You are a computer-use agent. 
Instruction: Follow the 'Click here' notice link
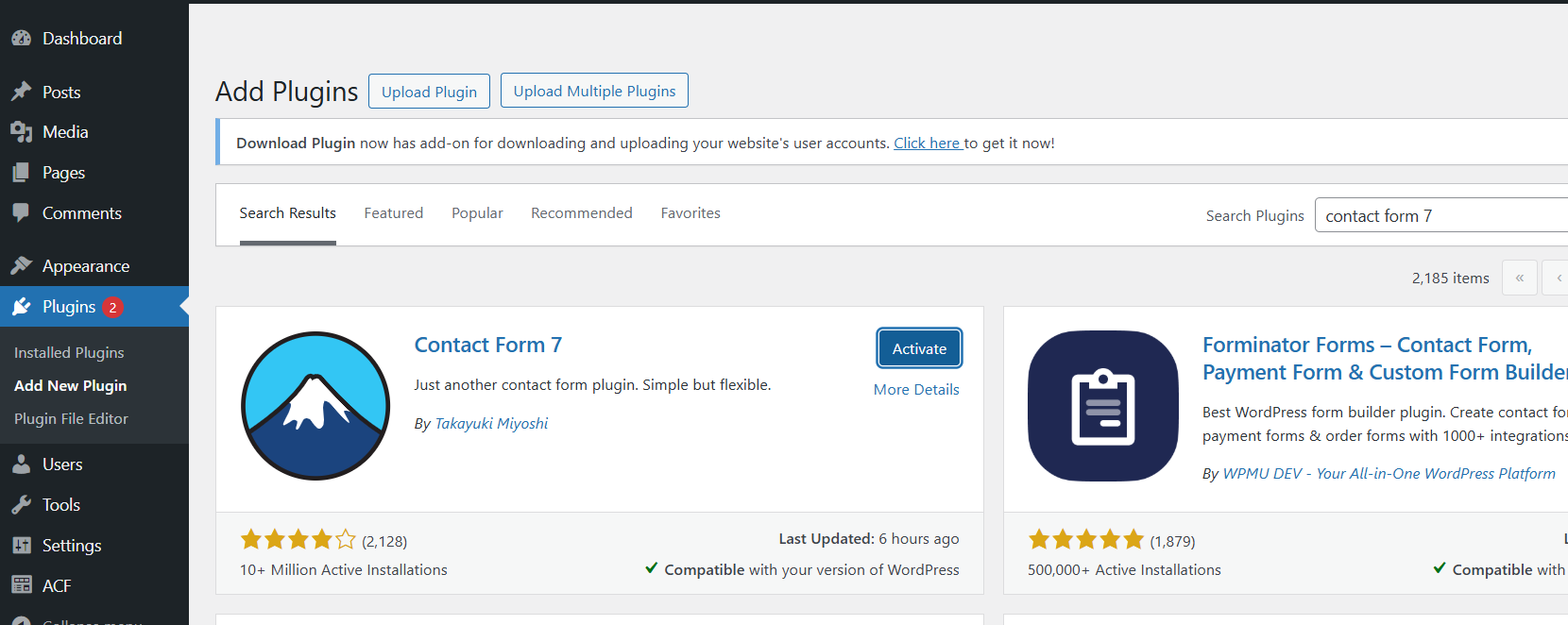[x=928, y=144]
